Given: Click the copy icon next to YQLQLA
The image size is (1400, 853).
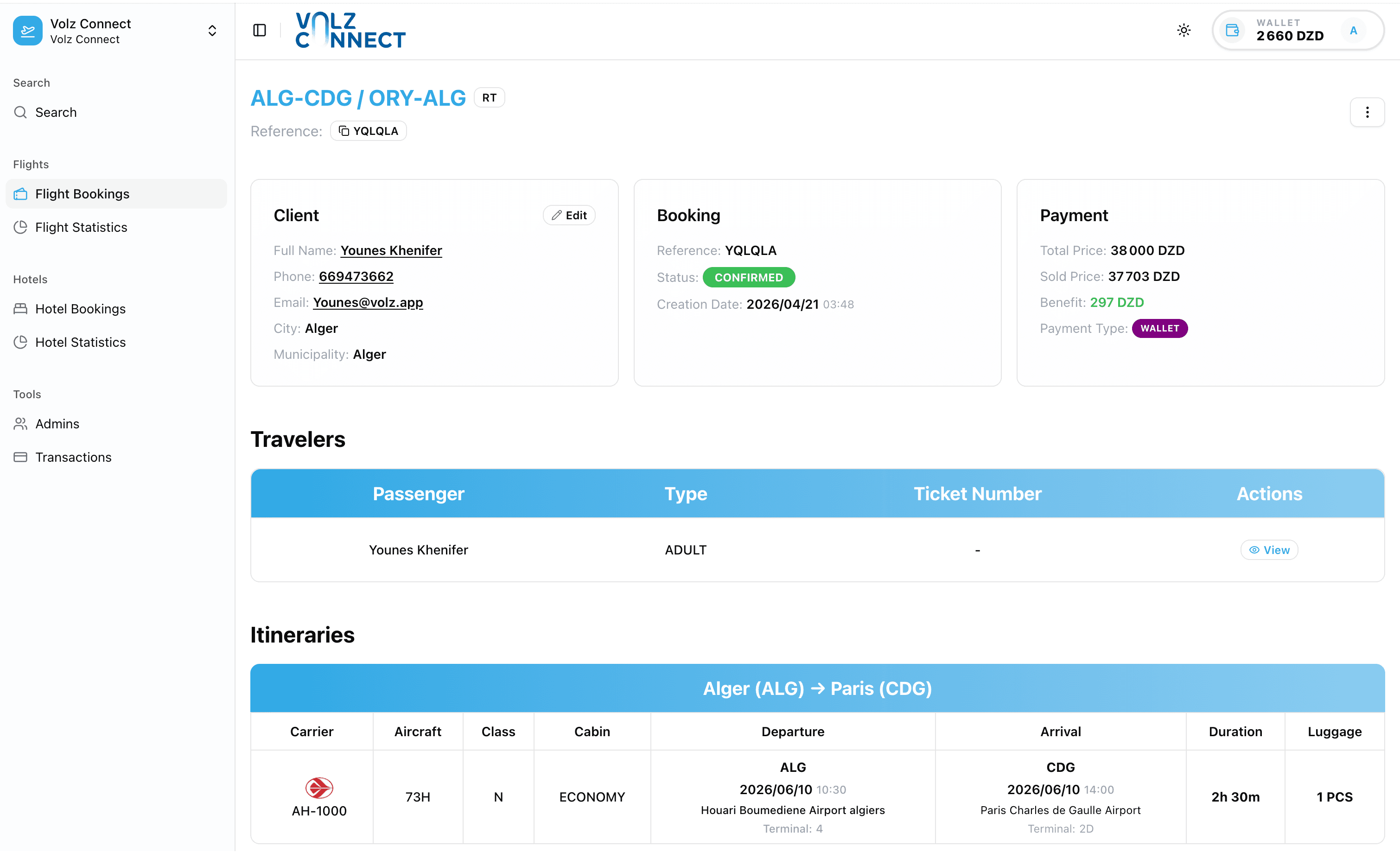Looking at the screenshot, I should click(344, 131).
